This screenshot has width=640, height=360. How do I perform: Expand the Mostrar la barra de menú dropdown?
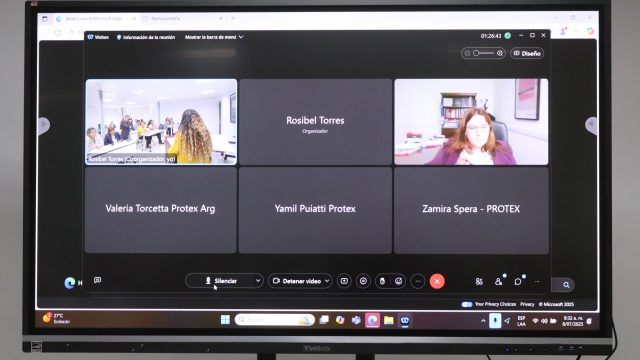(214, 37)
